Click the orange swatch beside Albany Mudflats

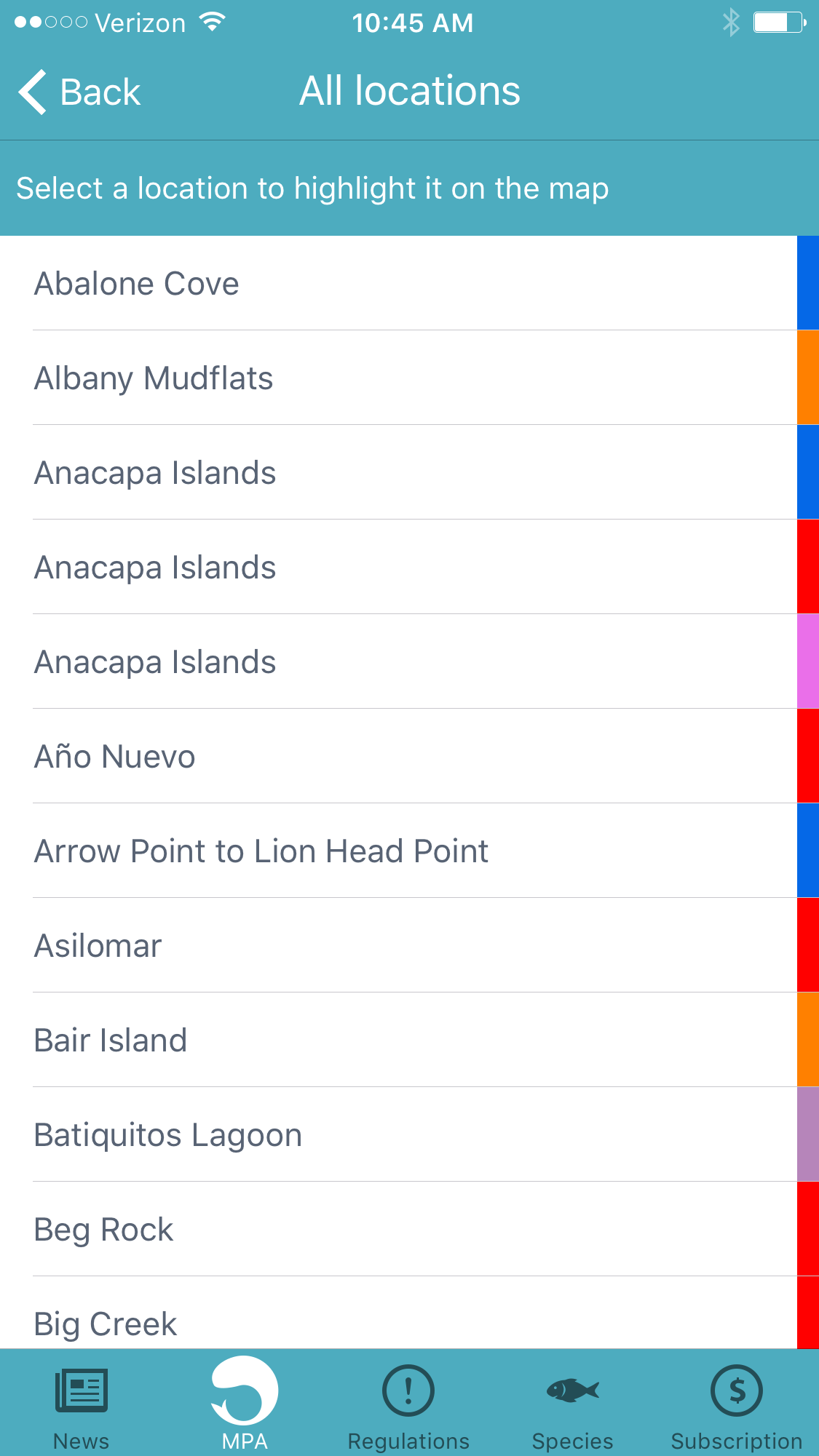(808, 378)
